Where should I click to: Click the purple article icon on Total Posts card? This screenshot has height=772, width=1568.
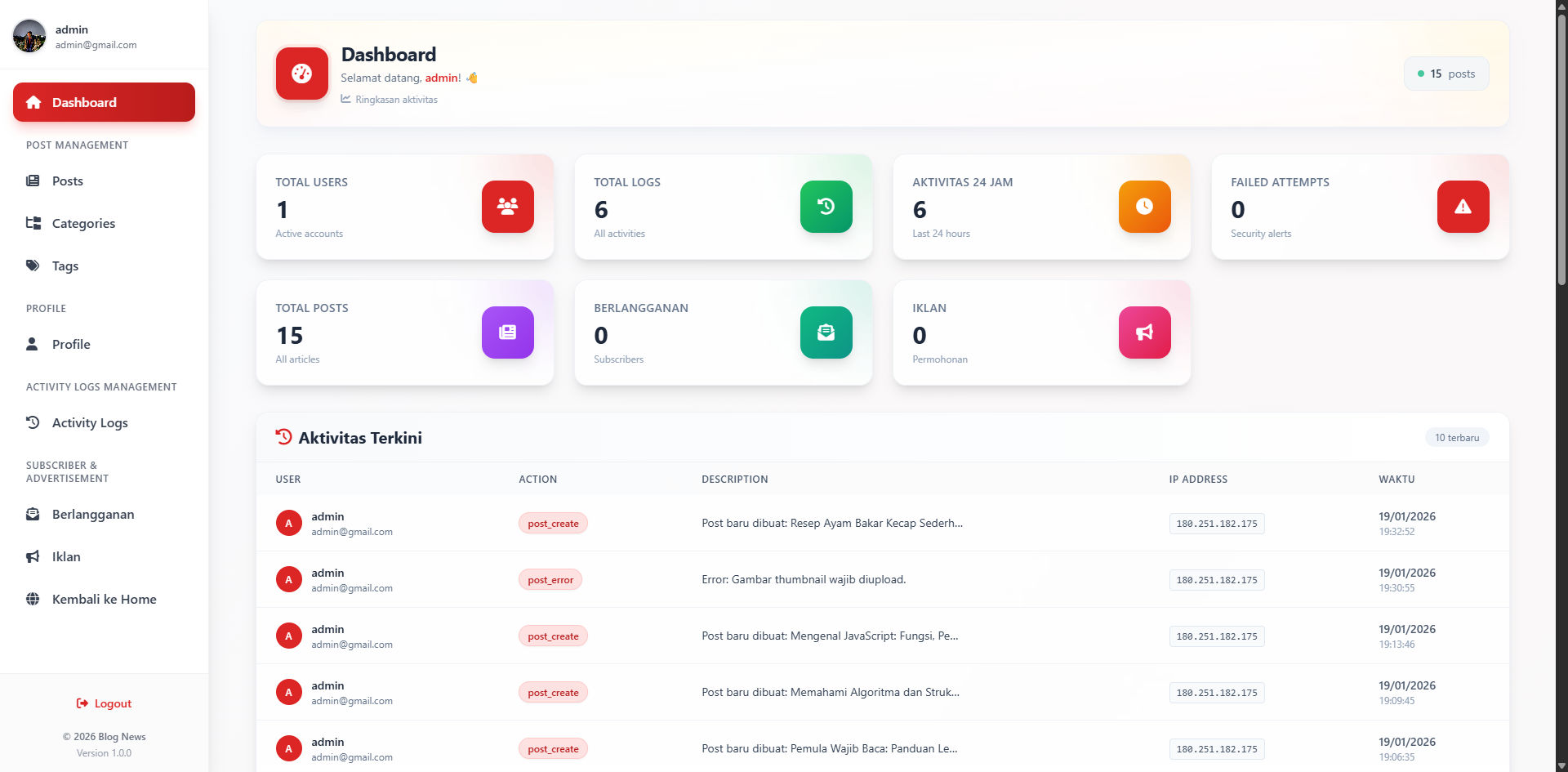click(507, 332)
